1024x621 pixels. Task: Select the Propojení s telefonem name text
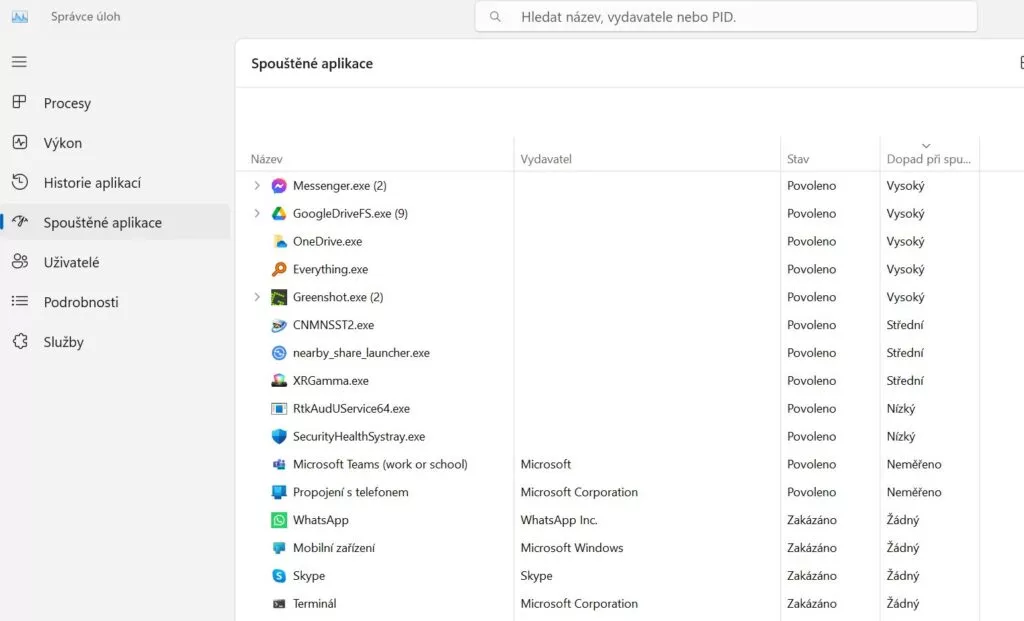coord(351,492)
